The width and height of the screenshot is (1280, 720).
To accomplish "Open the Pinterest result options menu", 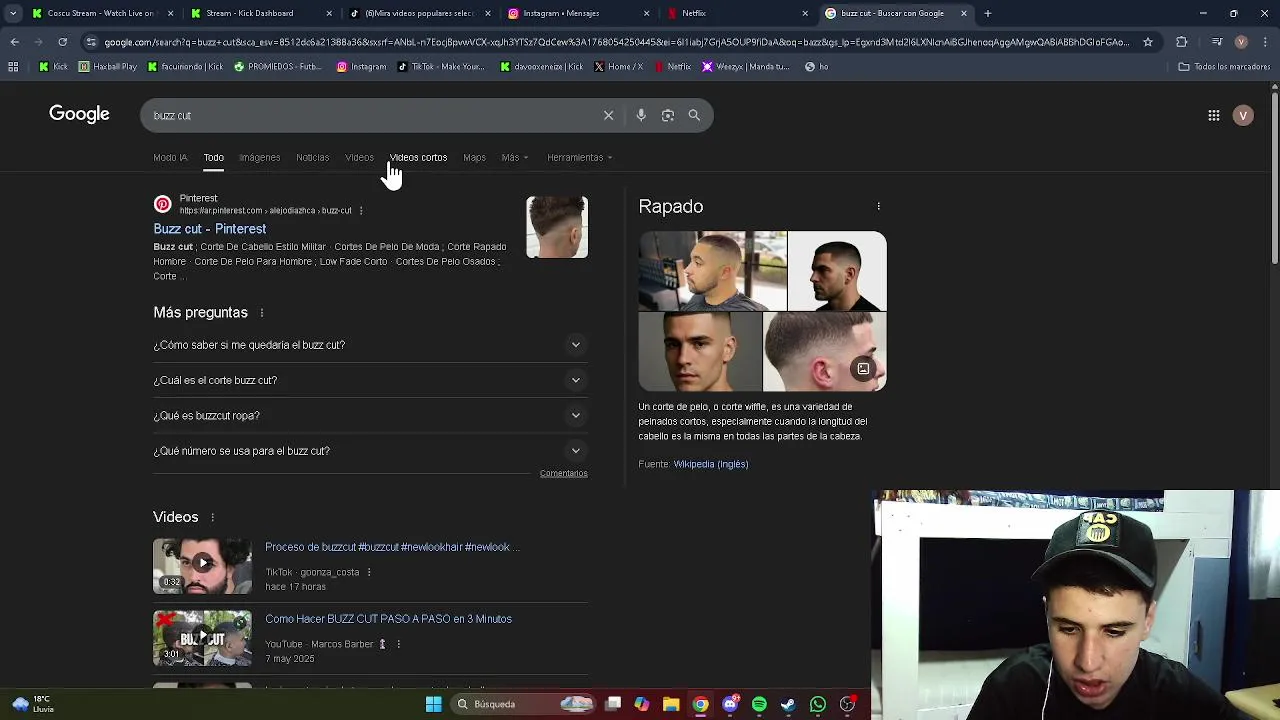I will click(x=361, y=211).
